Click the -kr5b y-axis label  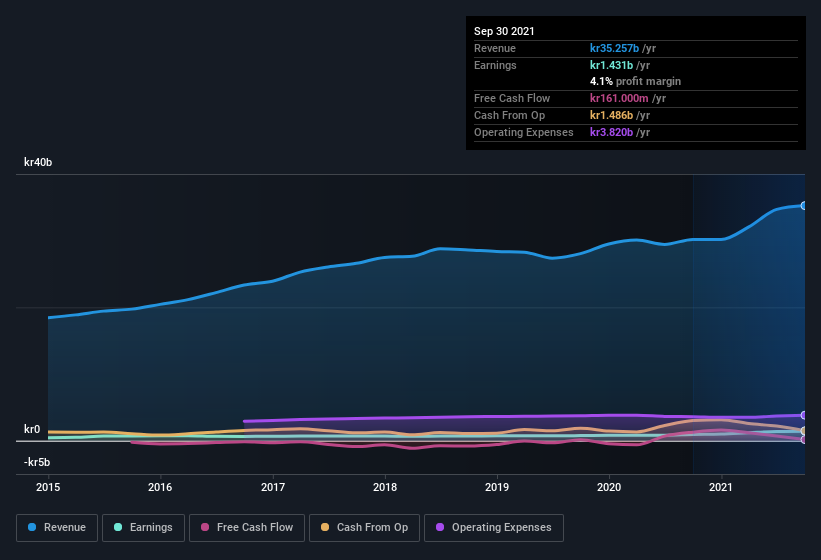pos(37,462)
